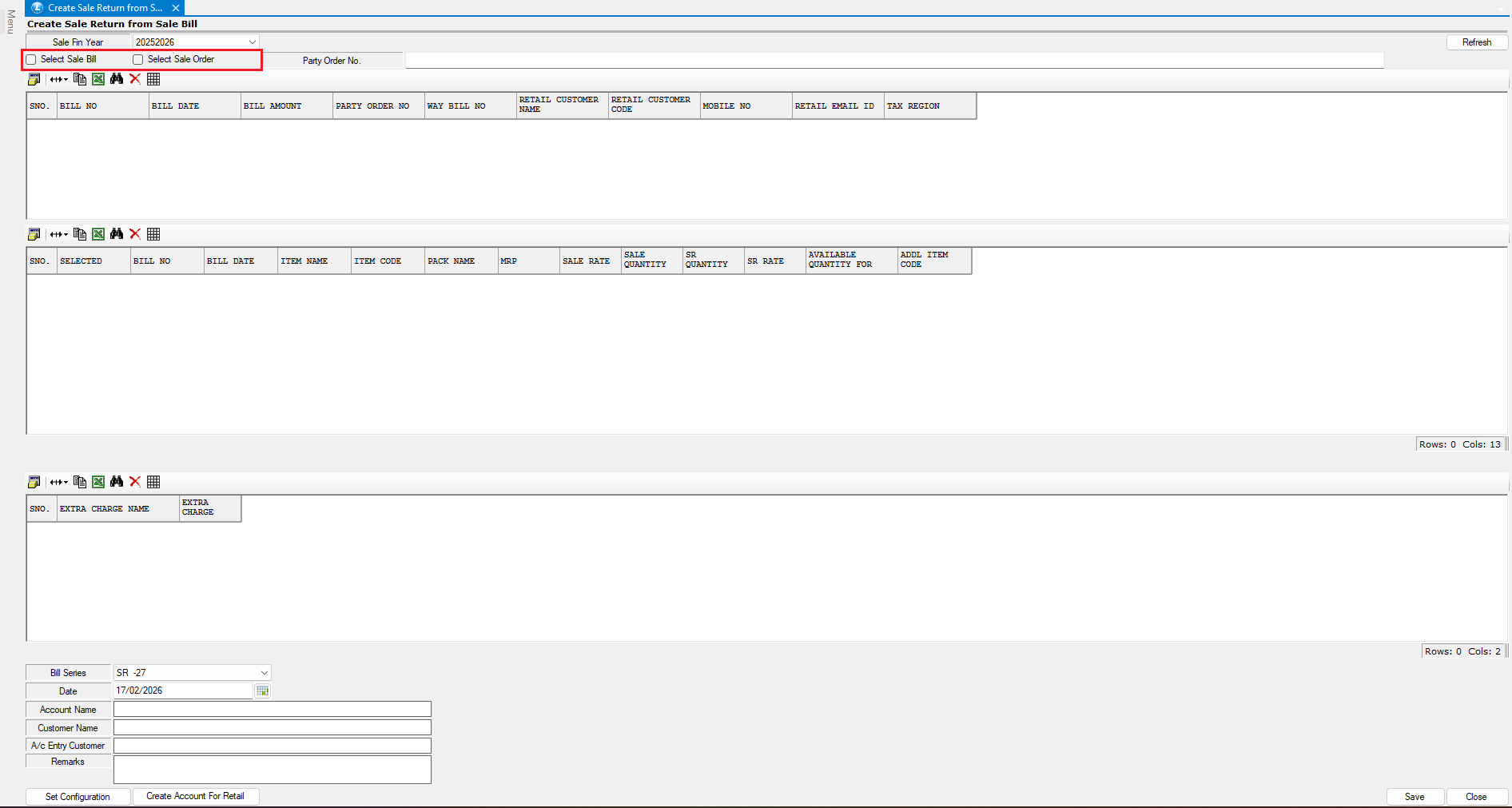Screen dimensions: 1512x808
Task: Click binoculars find icon in top grid toolbar
Action: [x=117, y=79]
